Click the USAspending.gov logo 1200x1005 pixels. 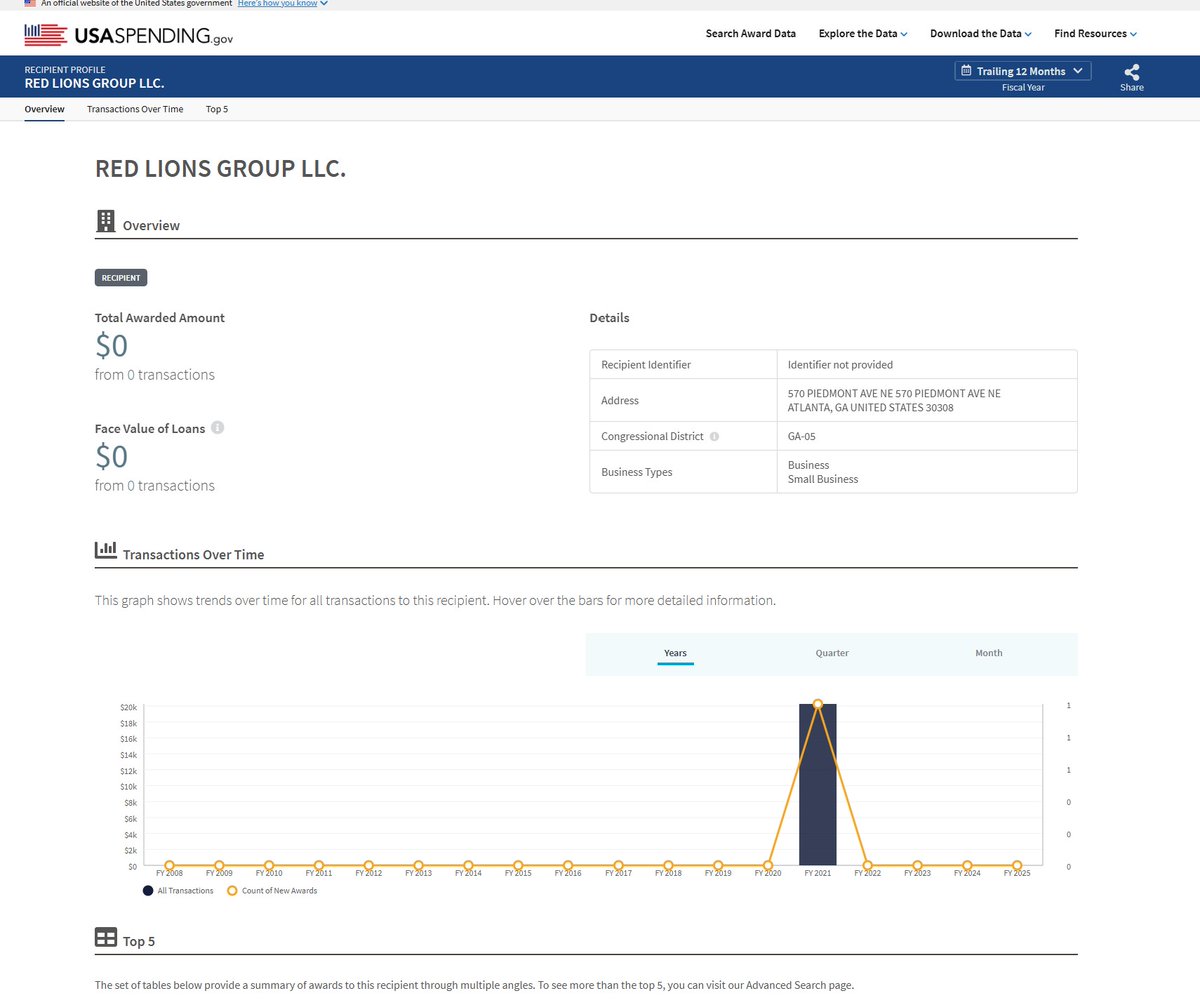(130, 35)
